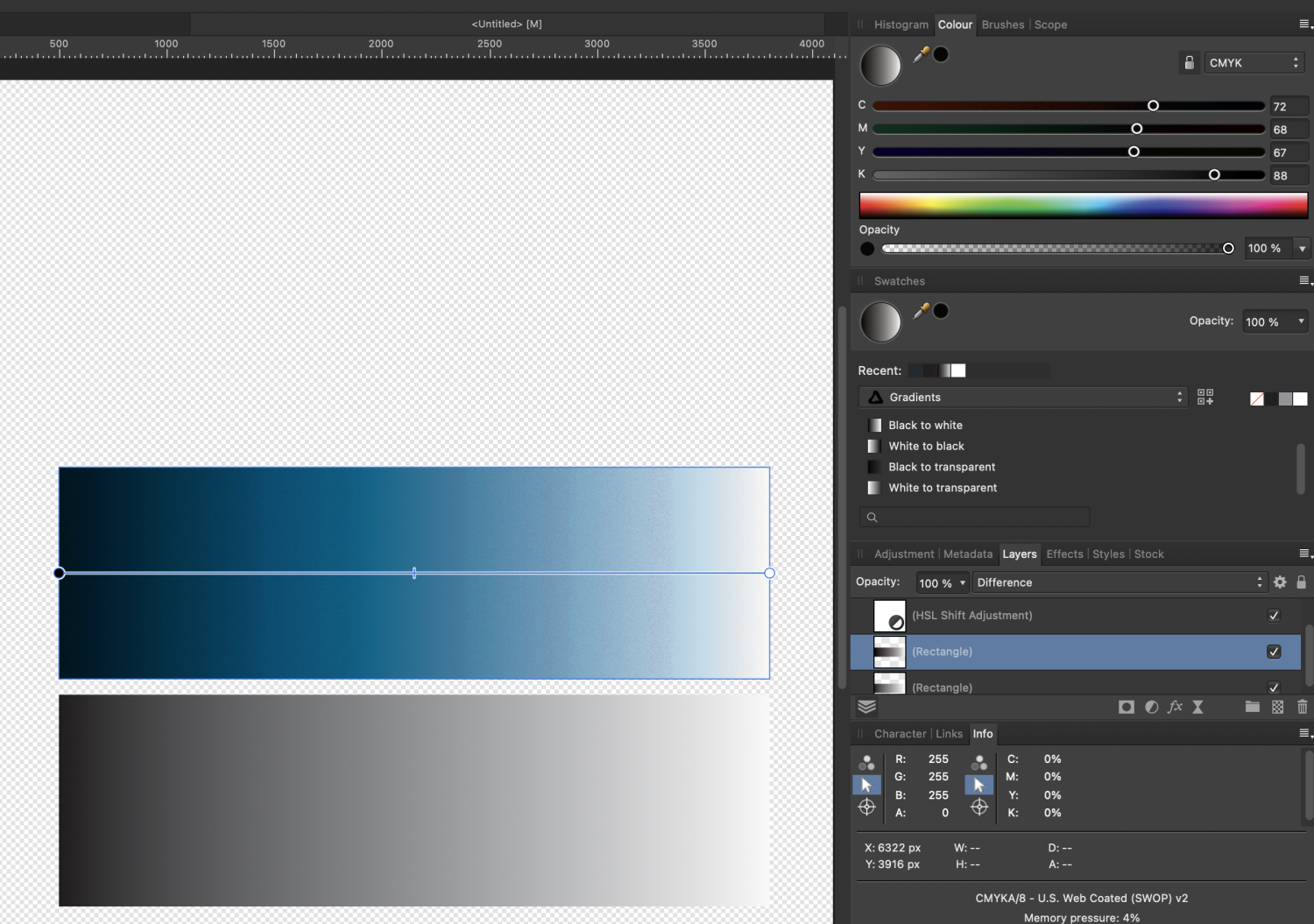Hide the bottom Rectangle layer

(1274, 688)
